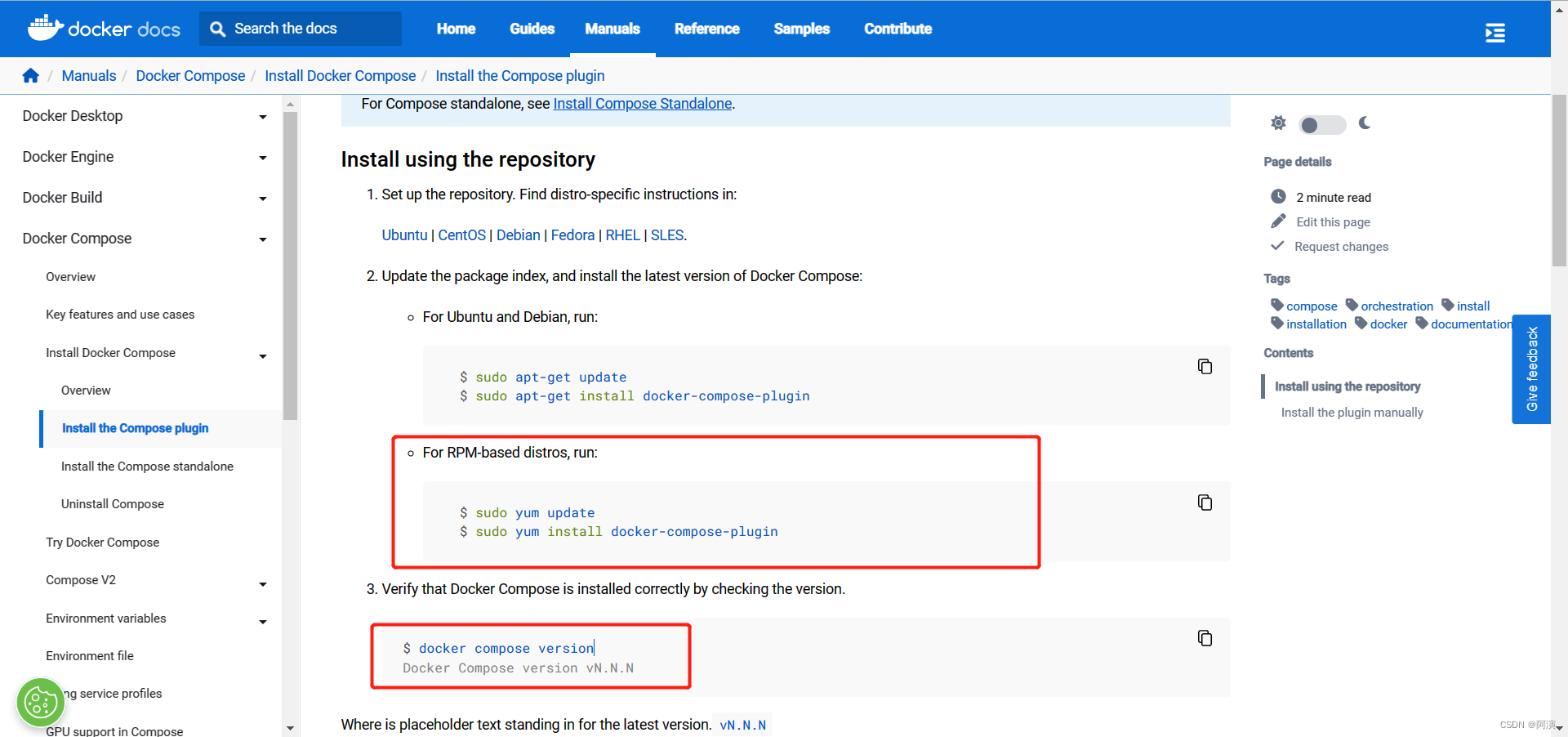Select the light theme sun icon
Viewport: 1568px width, 737px height.
1278,123
